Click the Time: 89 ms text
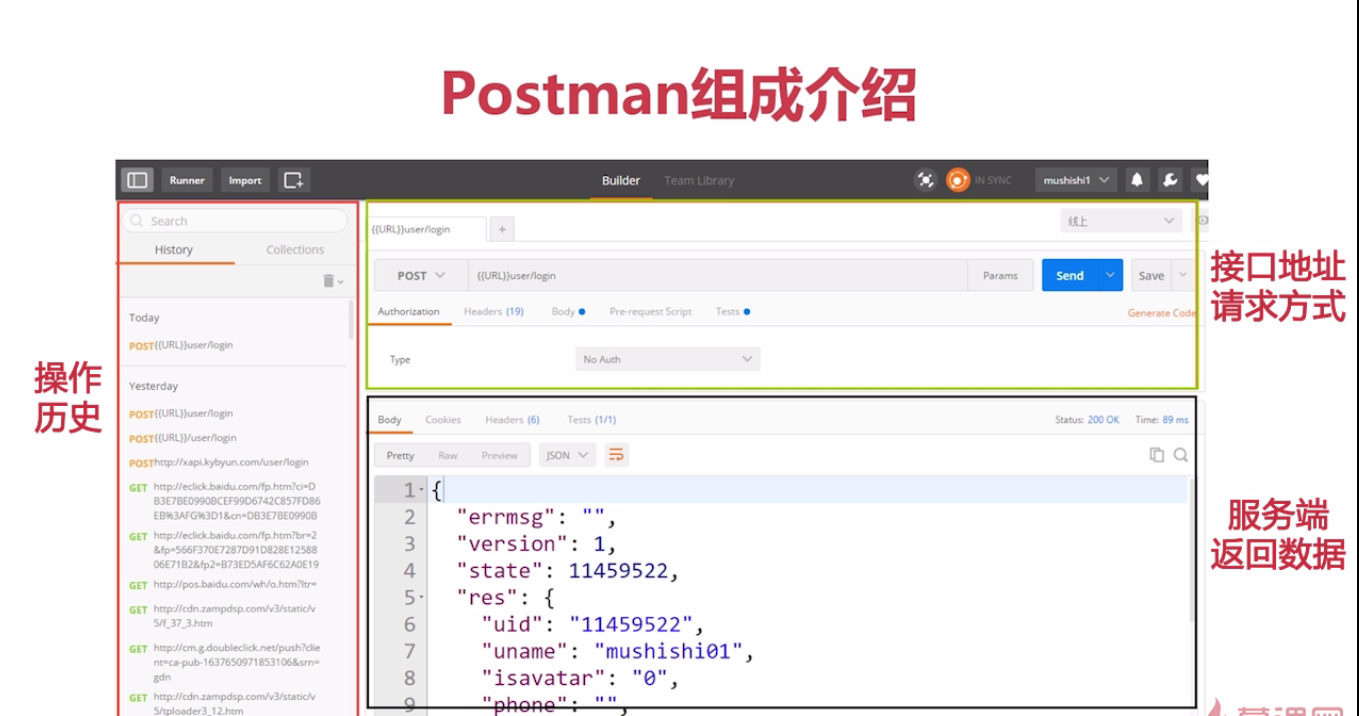Viewport: 1359px width, 716px height. tap(1162, 420)
